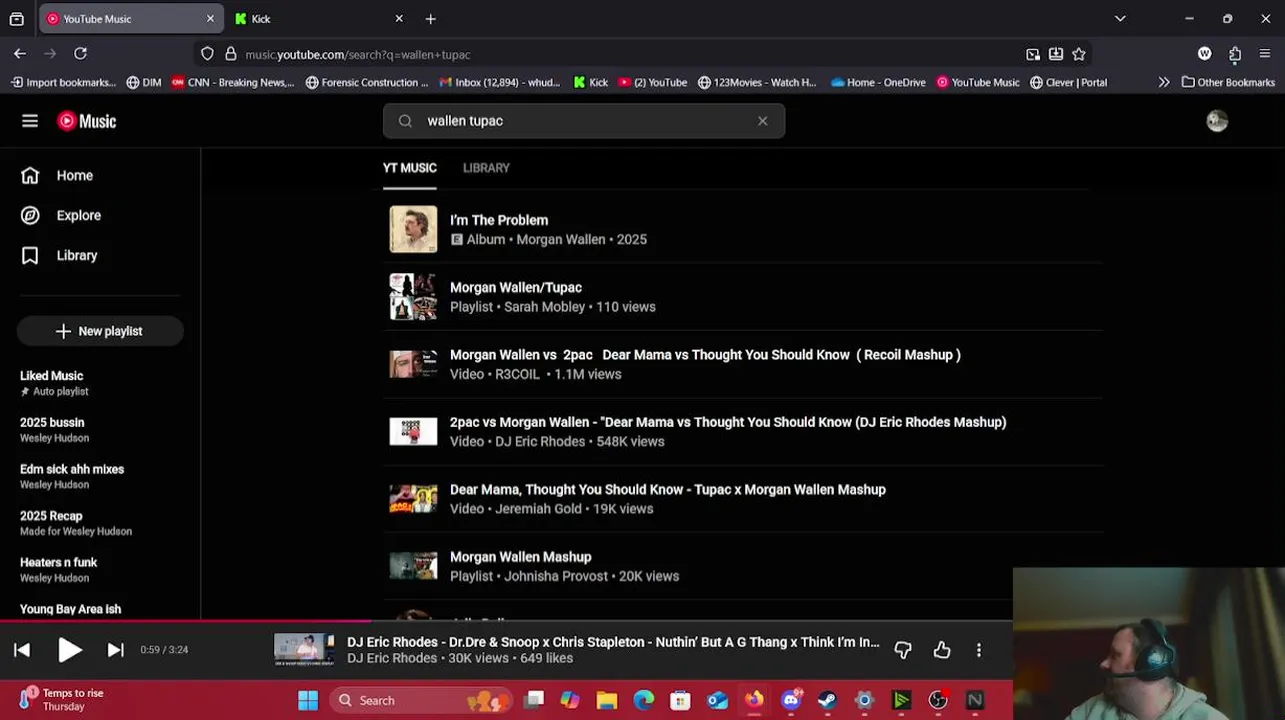Open the CNN - Breaking News bookmark
The image size is (1285, 720).
tap(233, 83)
